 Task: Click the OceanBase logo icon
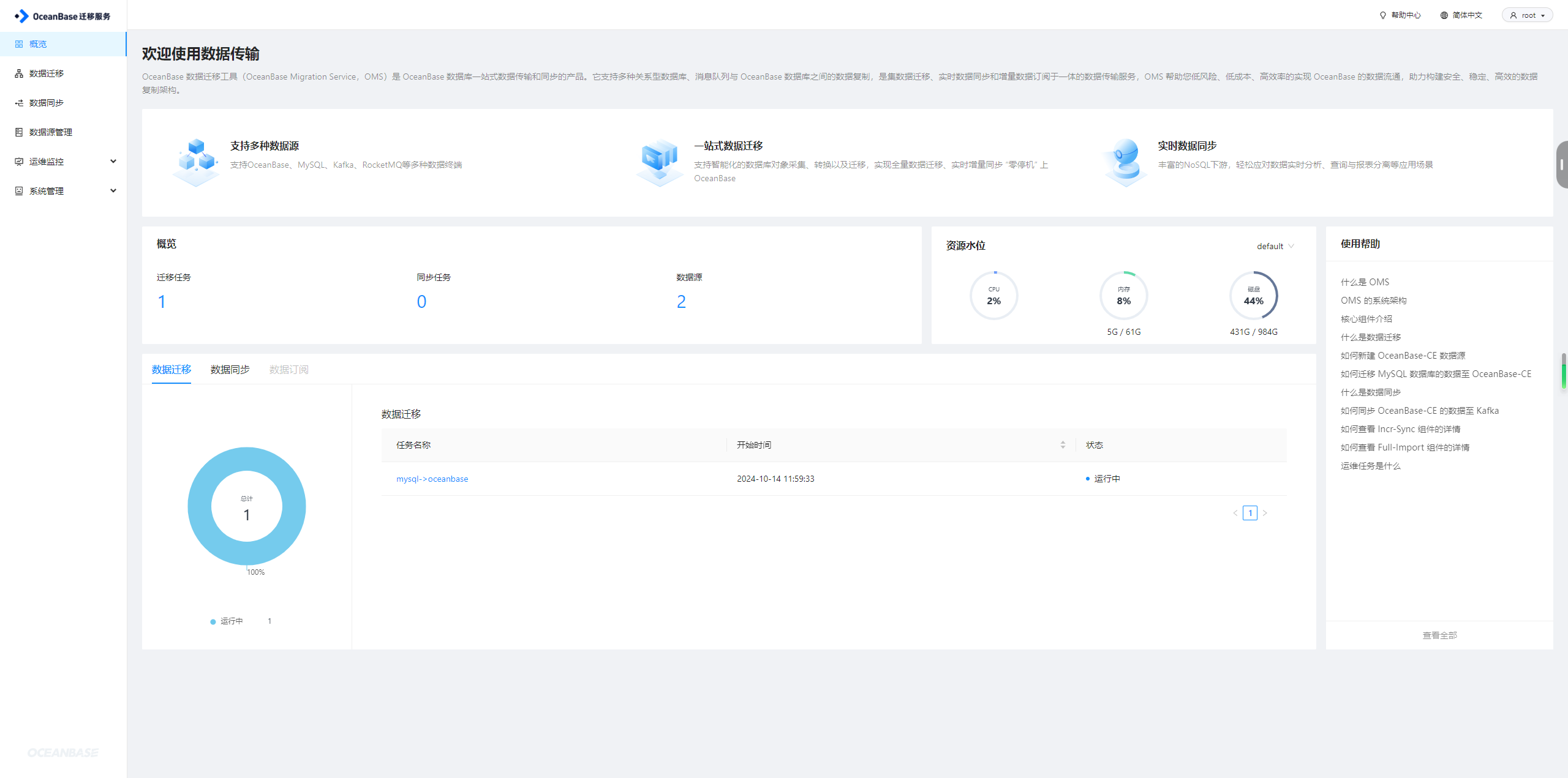click(x=21, y=16)
